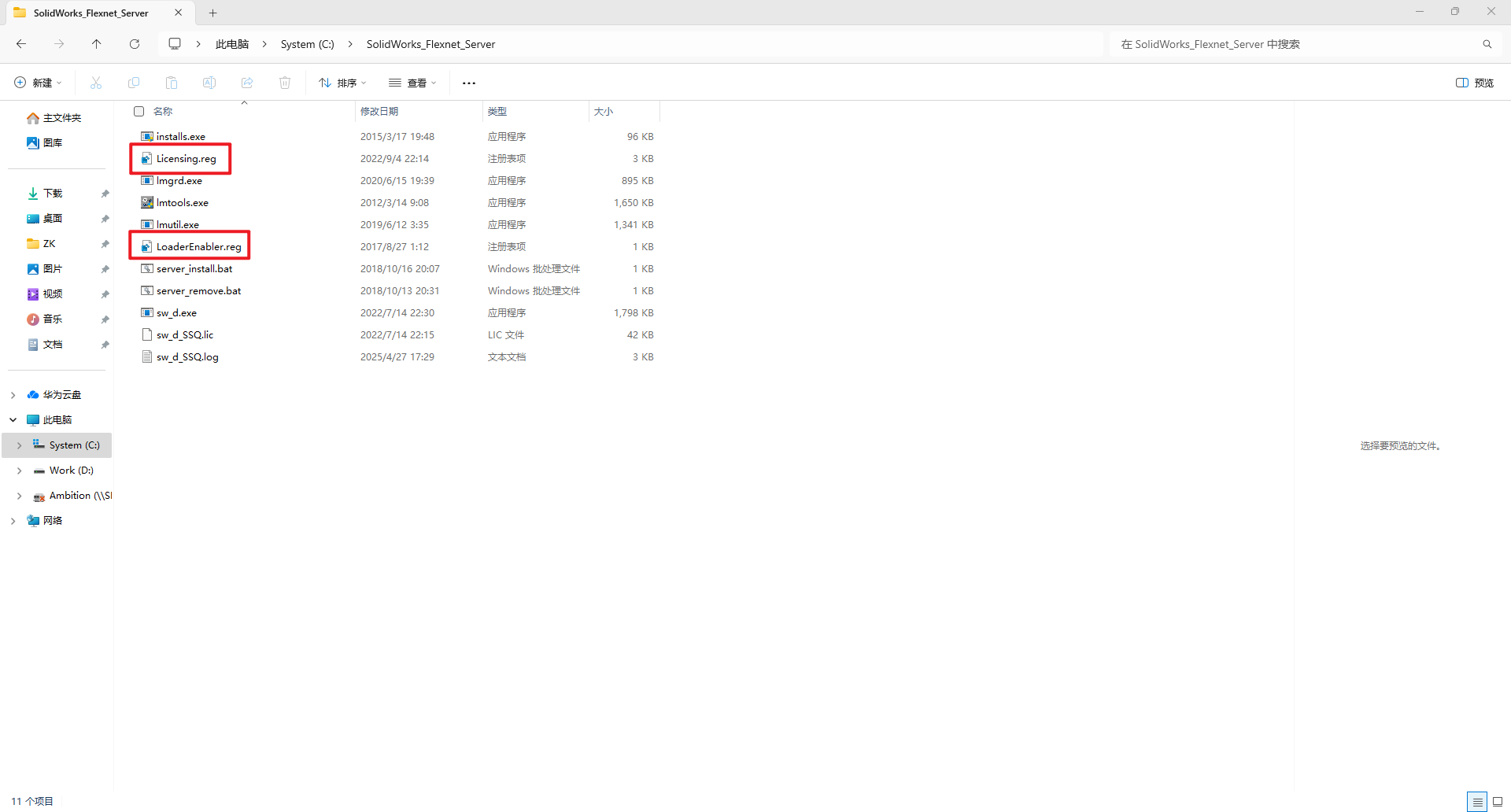The width and height of the screenshot is (1511, 812).
Task: Click System (C:) in the breadcrumb
Action: (x=307, y=44)
